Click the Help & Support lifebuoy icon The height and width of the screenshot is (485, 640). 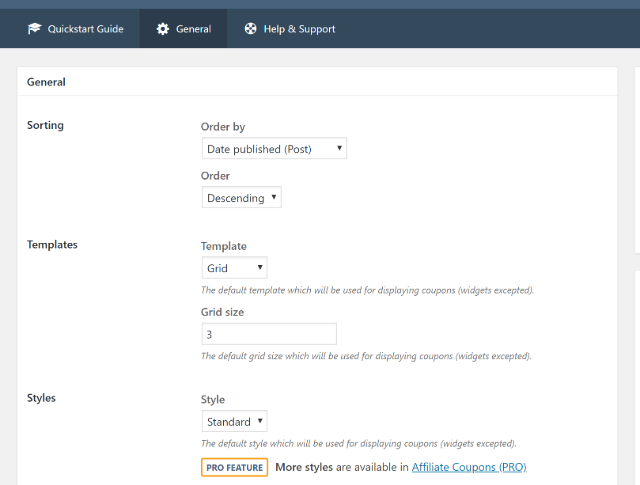251,29
